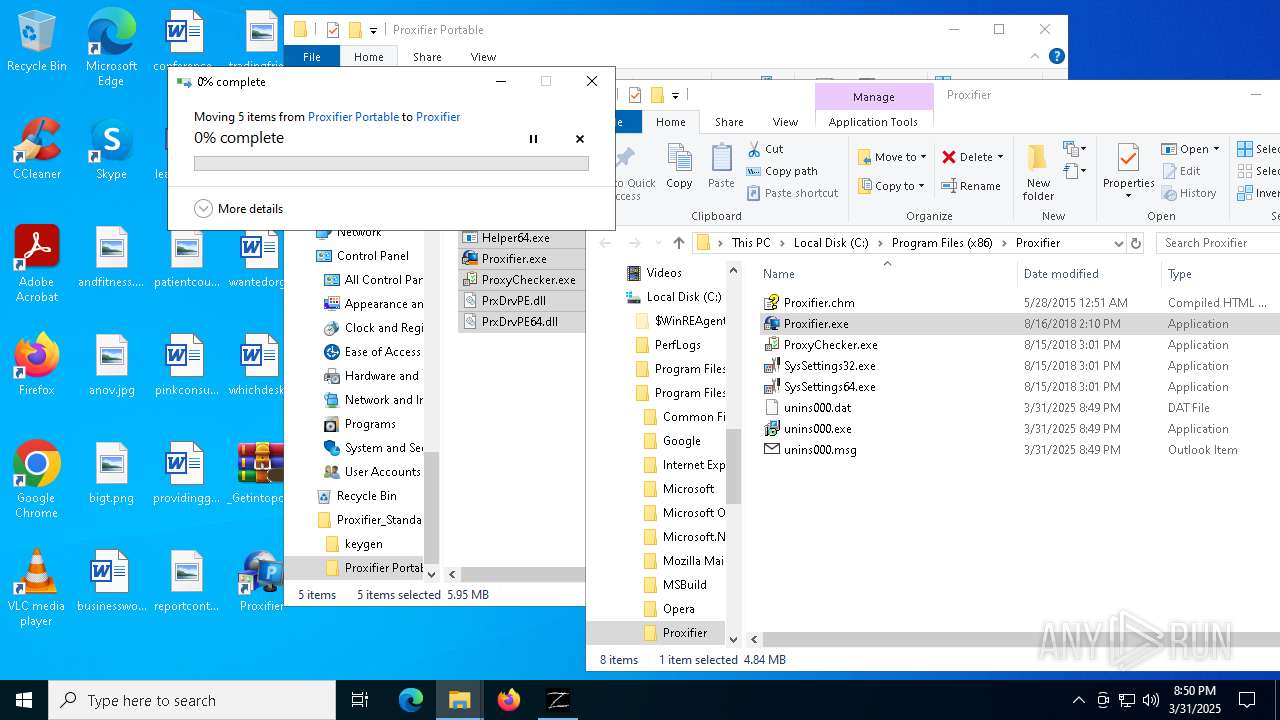This screenshot has height=720, width=1280.
Task: Expand More details in move dialog
Action: (239, 209)
